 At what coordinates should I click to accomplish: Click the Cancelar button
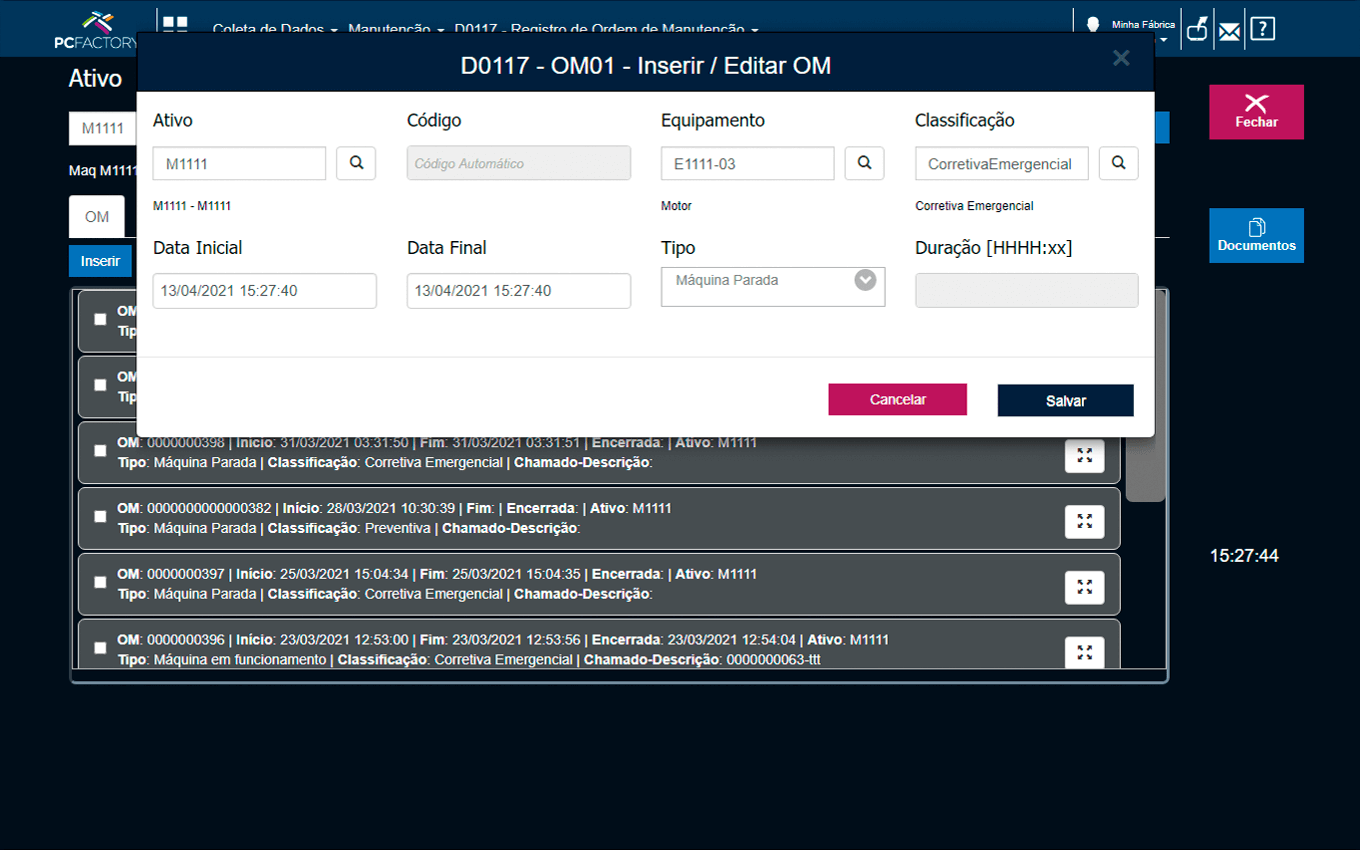coord(897,399)
